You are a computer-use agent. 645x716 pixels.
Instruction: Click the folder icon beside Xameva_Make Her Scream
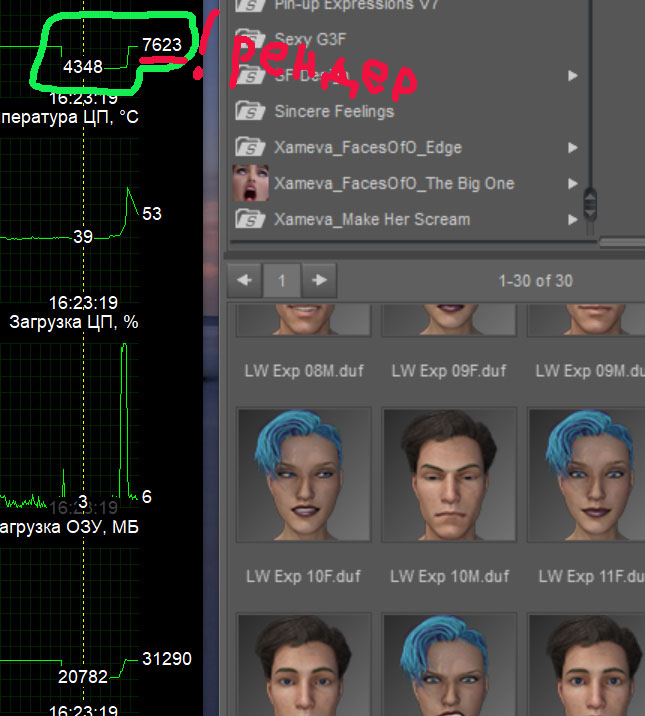pos(250,219)
